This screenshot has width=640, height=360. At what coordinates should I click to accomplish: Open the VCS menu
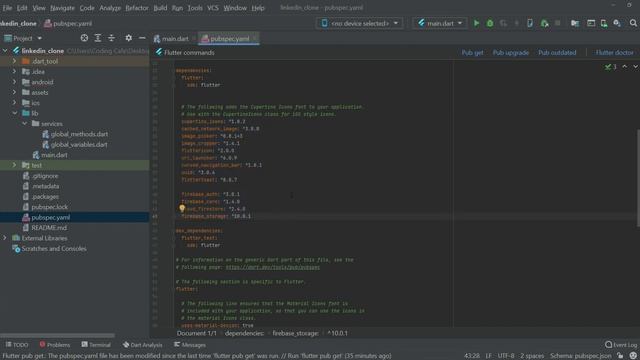(x=213, y=8)
